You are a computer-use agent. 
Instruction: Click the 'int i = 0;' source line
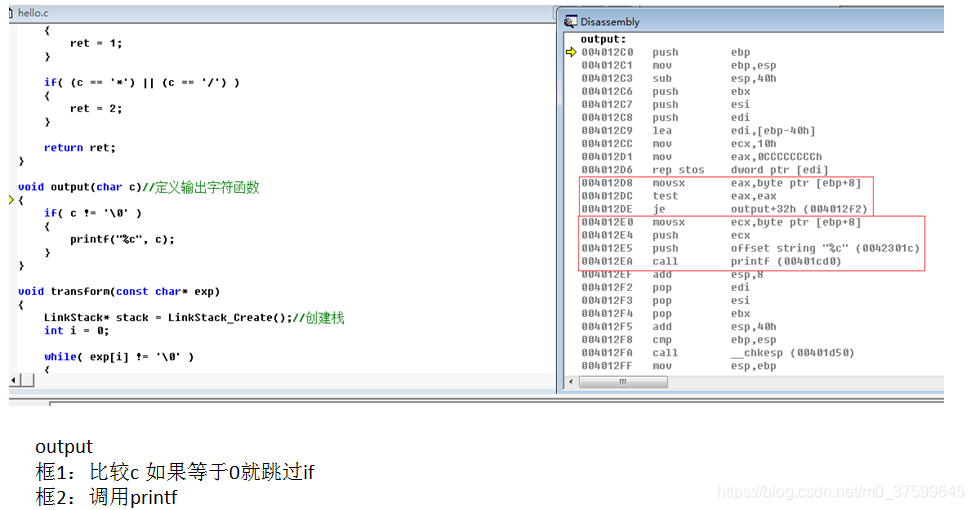click(76, 330)
